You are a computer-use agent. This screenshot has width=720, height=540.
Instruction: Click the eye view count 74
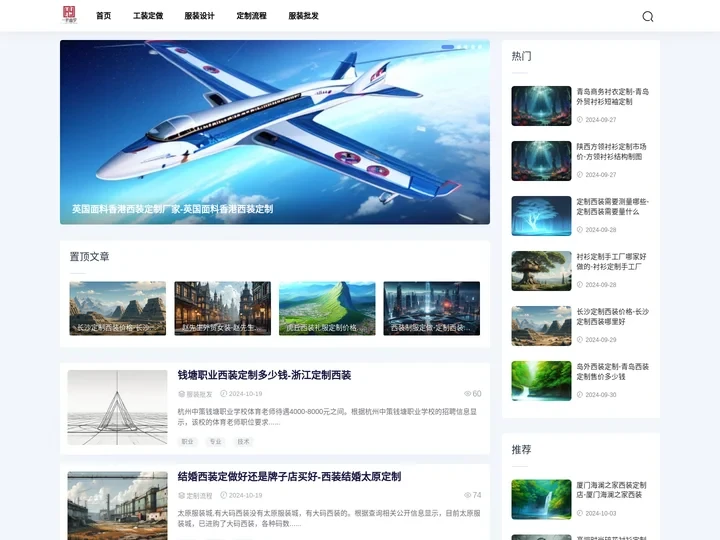(x=472, y=495)
